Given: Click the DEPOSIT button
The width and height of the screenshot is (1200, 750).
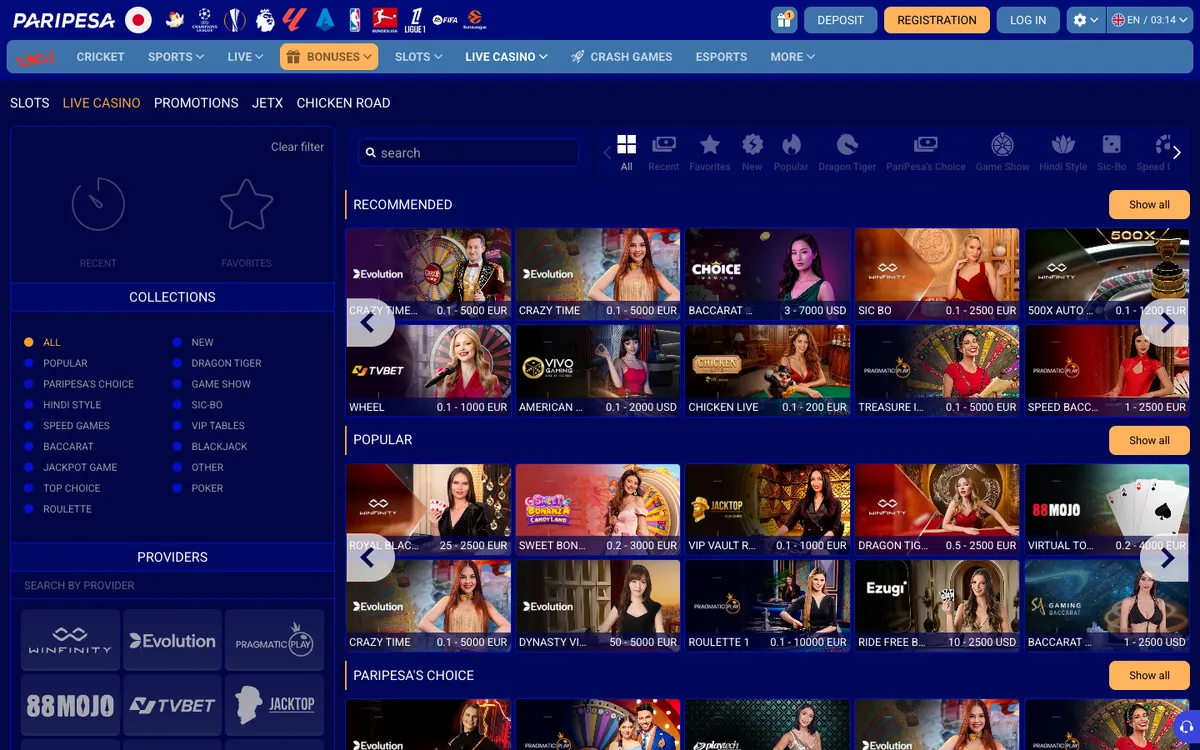Looking at the screenshot, I should point(841,20).
